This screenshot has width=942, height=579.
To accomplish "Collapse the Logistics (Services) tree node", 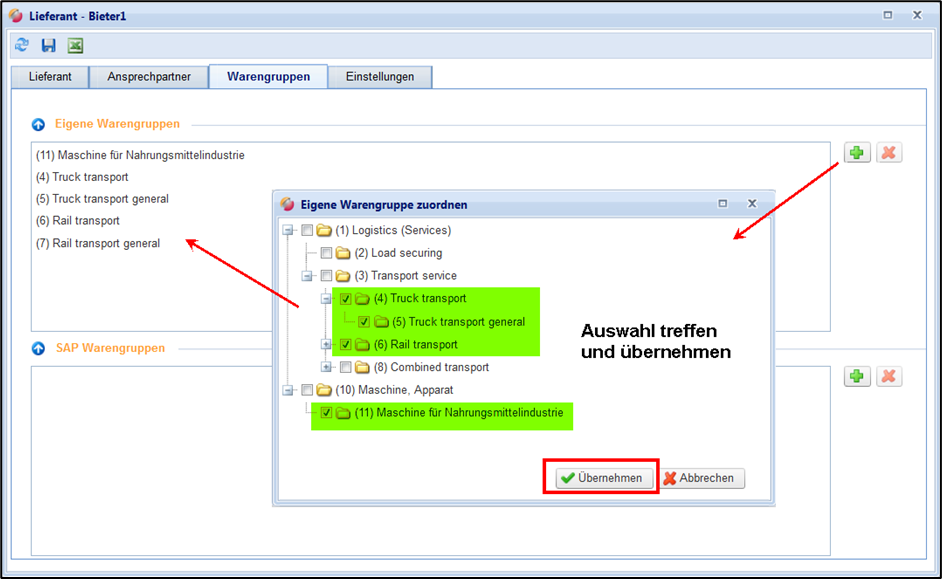I will pyautogui.click(x=288, y=231).
